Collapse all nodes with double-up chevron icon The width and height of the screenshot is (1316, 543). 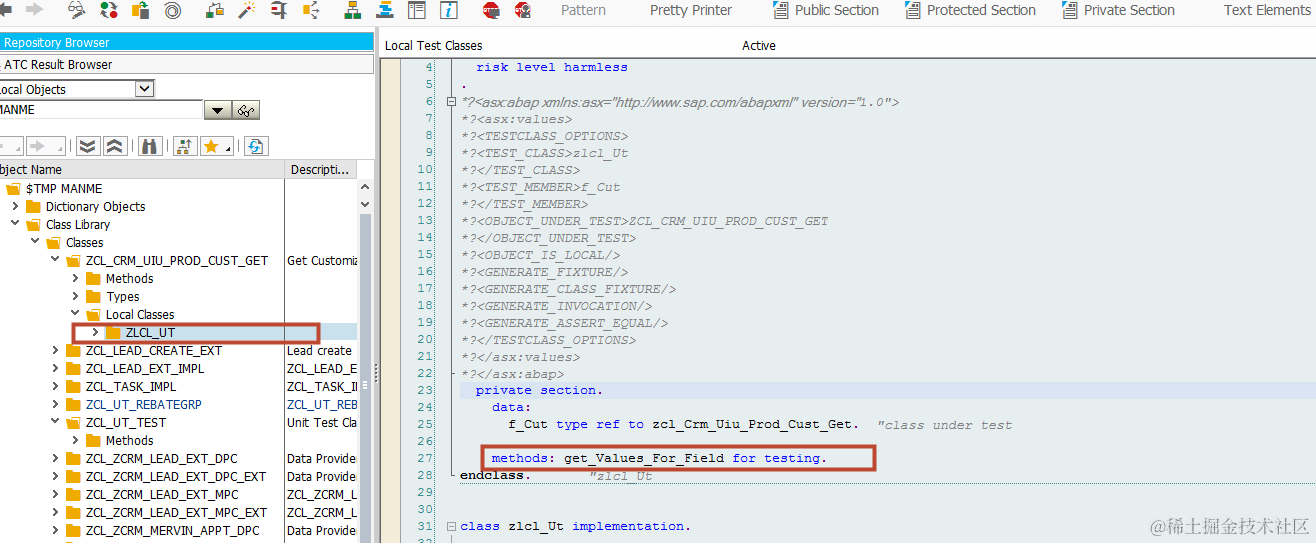[115, 146]
